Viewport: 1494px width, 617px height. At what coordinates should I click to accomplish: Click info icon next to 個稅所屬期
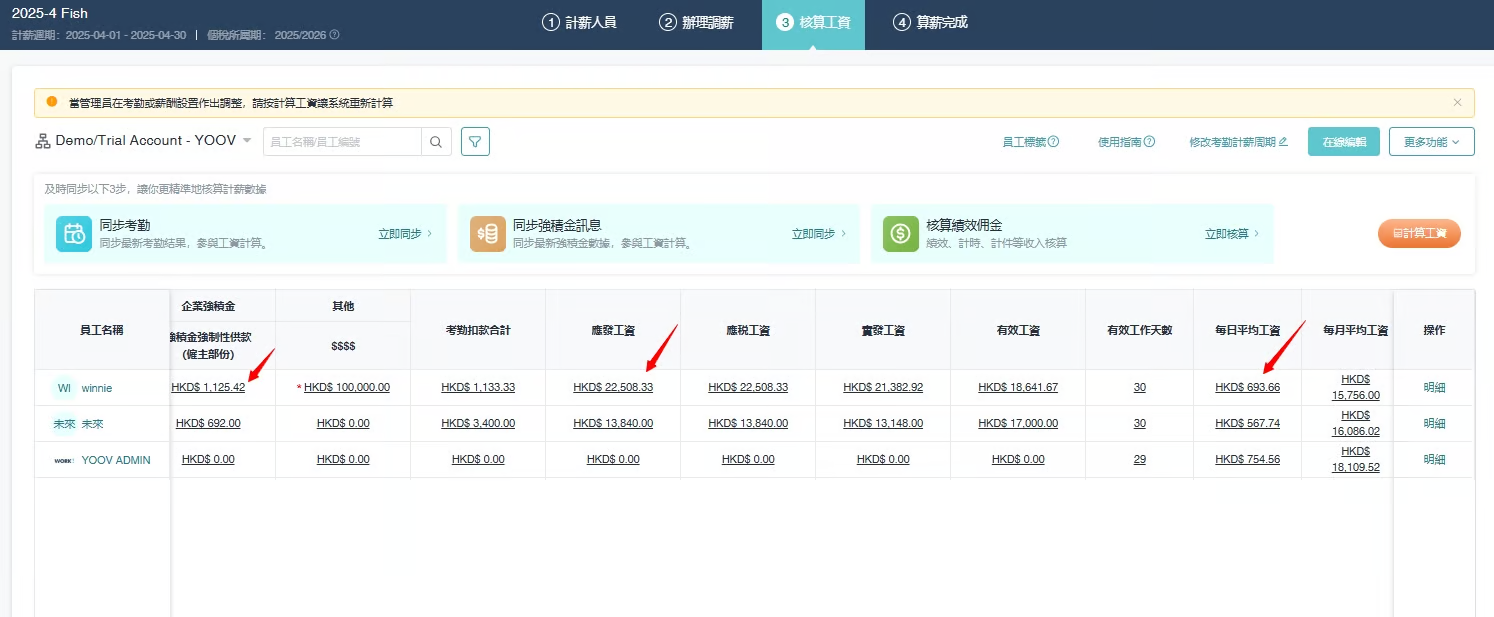click(x=334, y=35)
